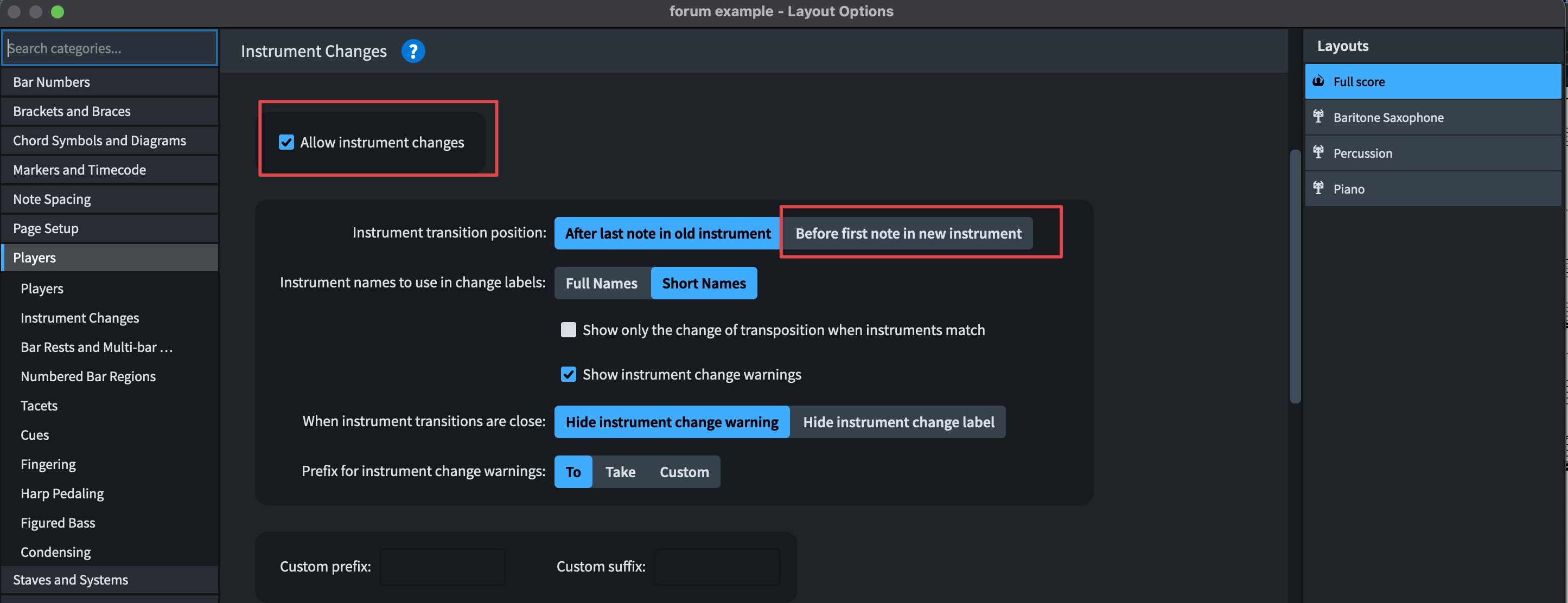
Task: Choose Full Names for change labels
Action: pos(601,284)
